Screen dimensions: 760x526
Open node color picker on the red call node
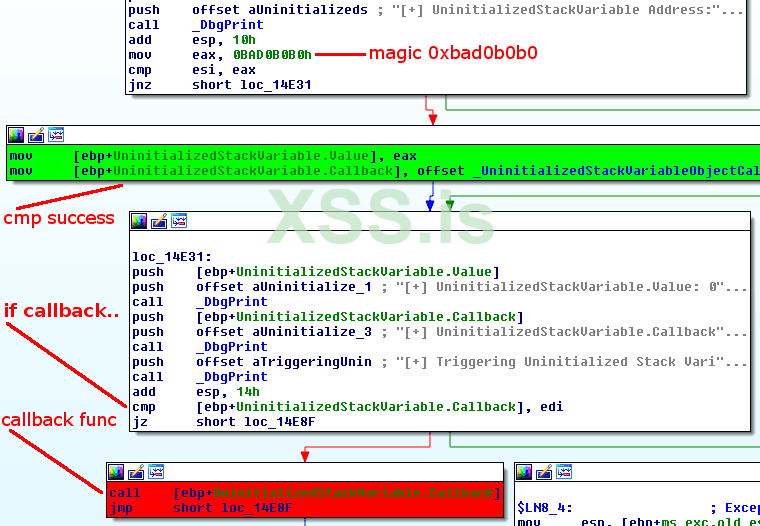[116, 472]
